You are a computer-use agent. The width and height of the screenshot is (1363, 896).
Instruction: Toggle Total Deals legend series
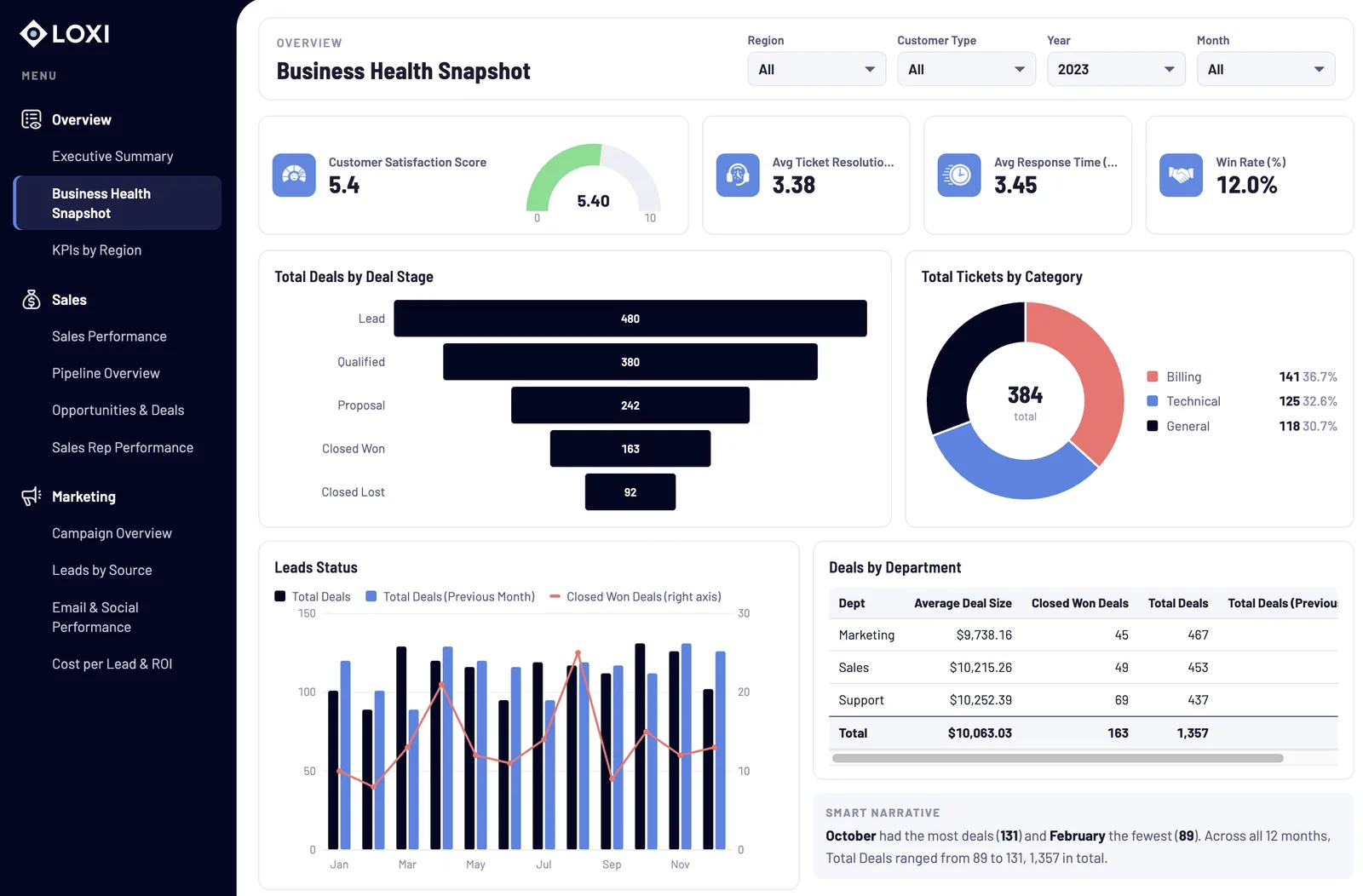[313, 597]
